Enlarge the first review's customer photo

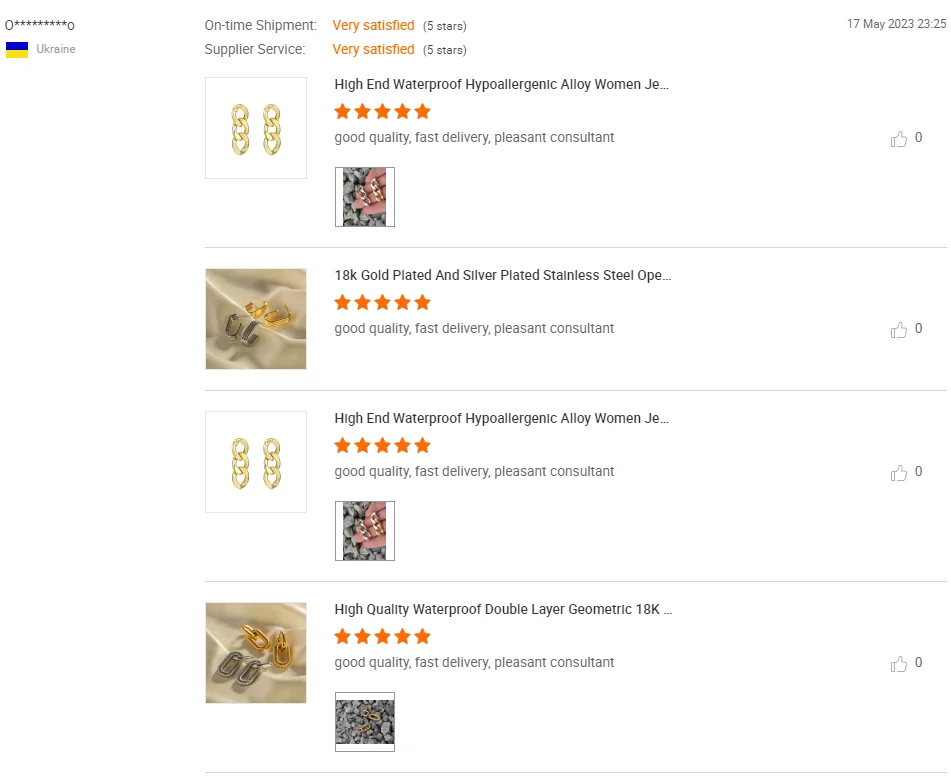tap(365, 197)
